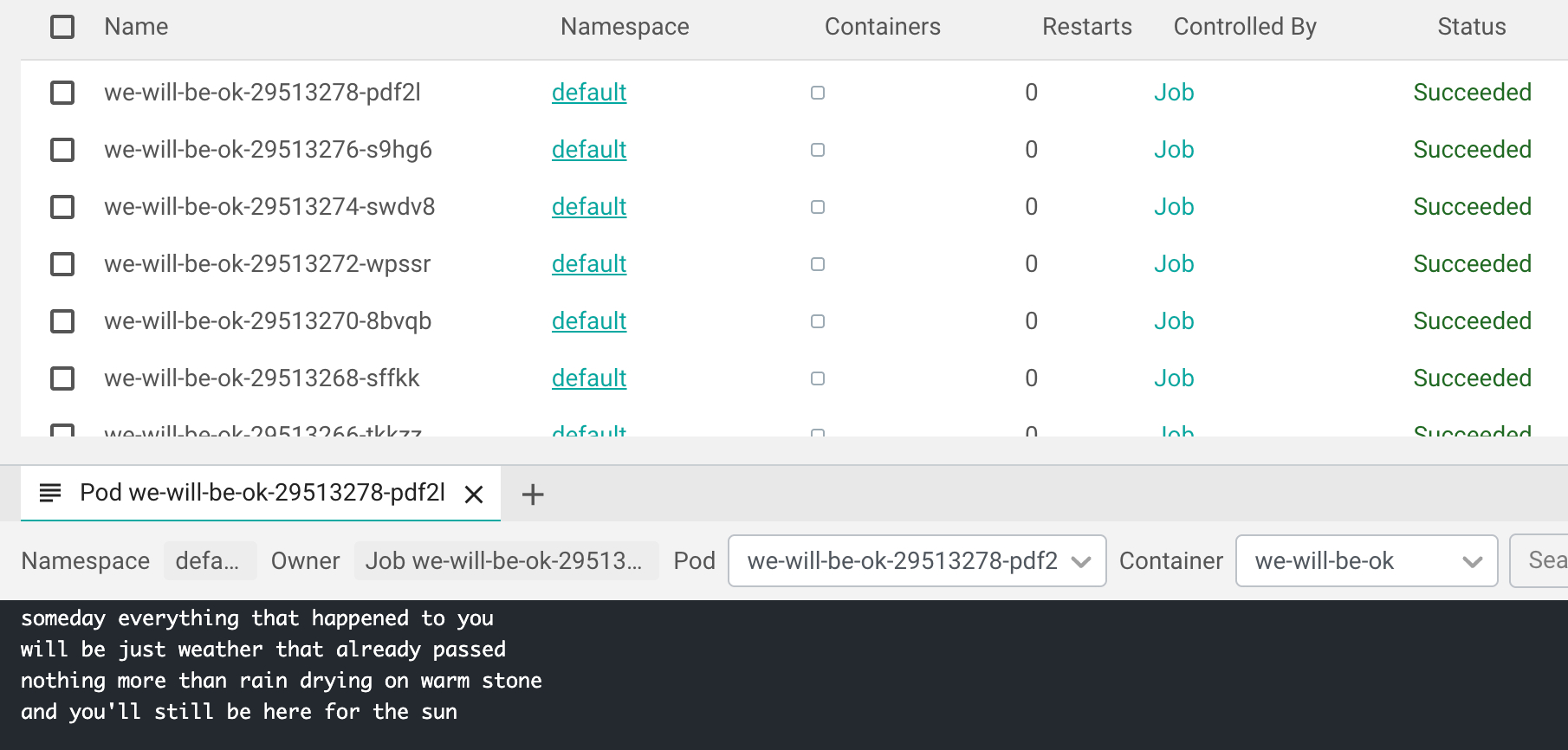This screenshot has width=1568, height=750.
Task: Click container status square for s9hg6 pod
Action: point(817,150)
